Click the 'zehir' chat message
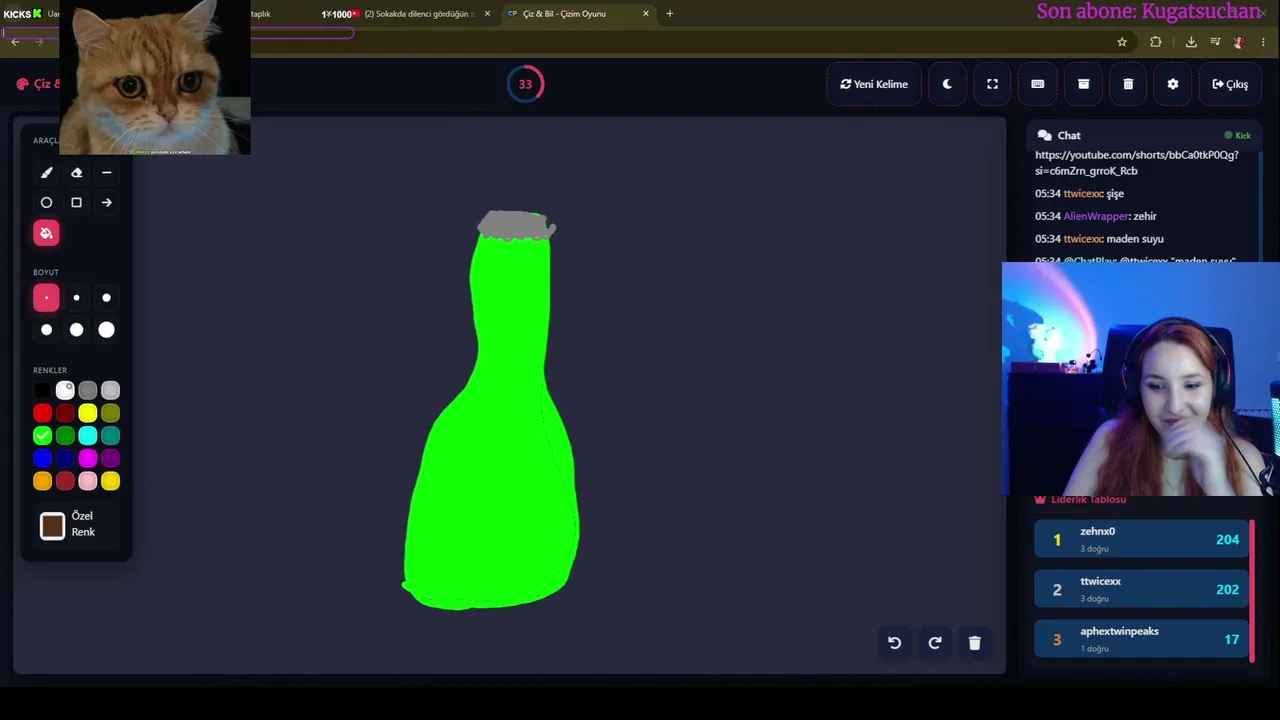1280x720 pixels. [1145, 216]
